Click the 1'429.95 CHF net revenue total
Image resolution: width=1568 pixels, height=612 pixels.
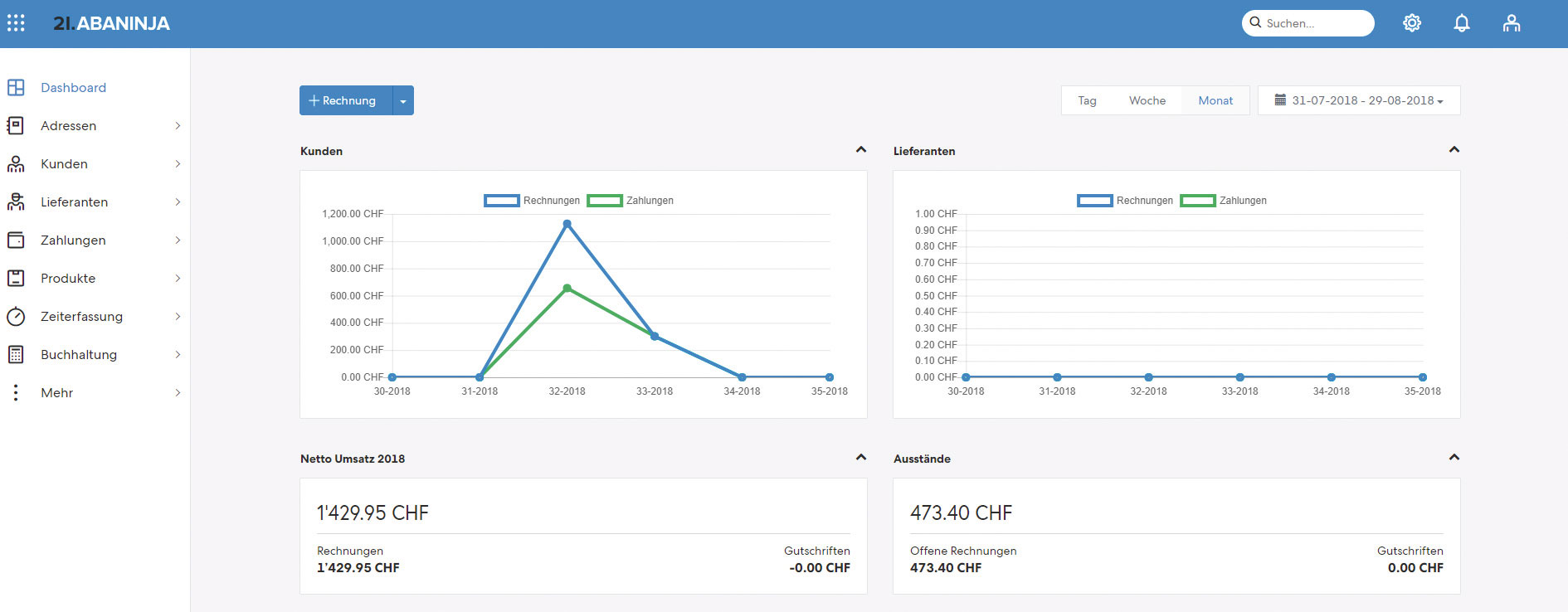[373, 512]
